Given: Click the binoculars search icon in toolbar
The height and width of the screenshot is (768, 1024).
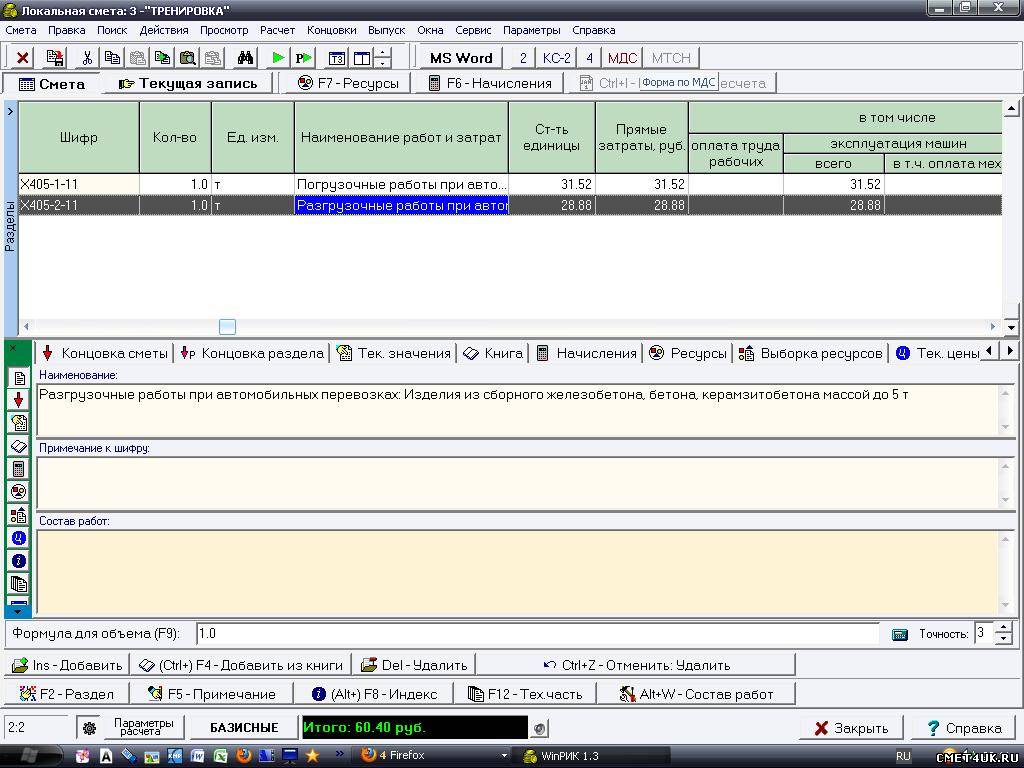Looking at the screenshot, I should [245, 58].
